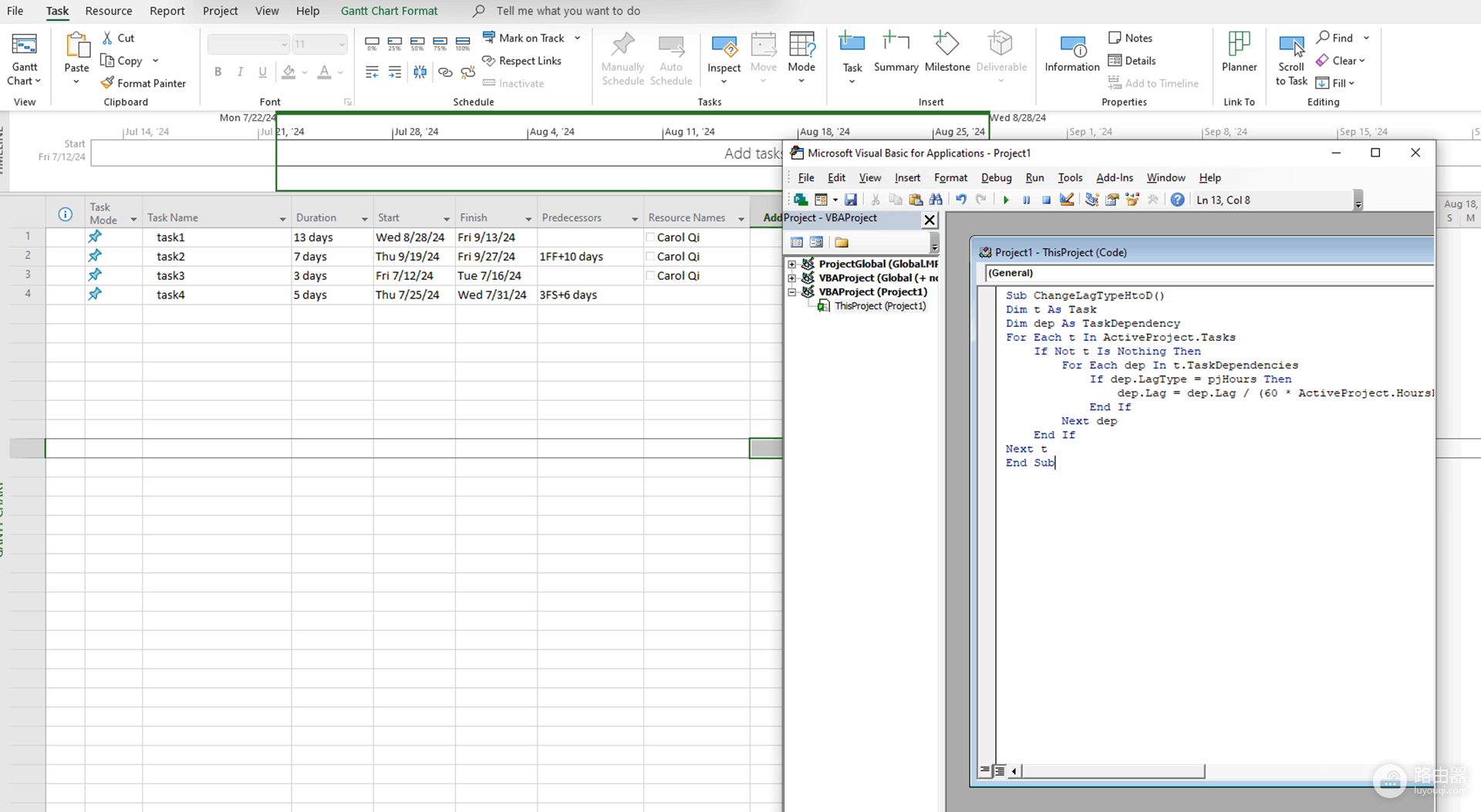
Task: Open the Tools menu in VBA editor
Action: click(1070, 177)
